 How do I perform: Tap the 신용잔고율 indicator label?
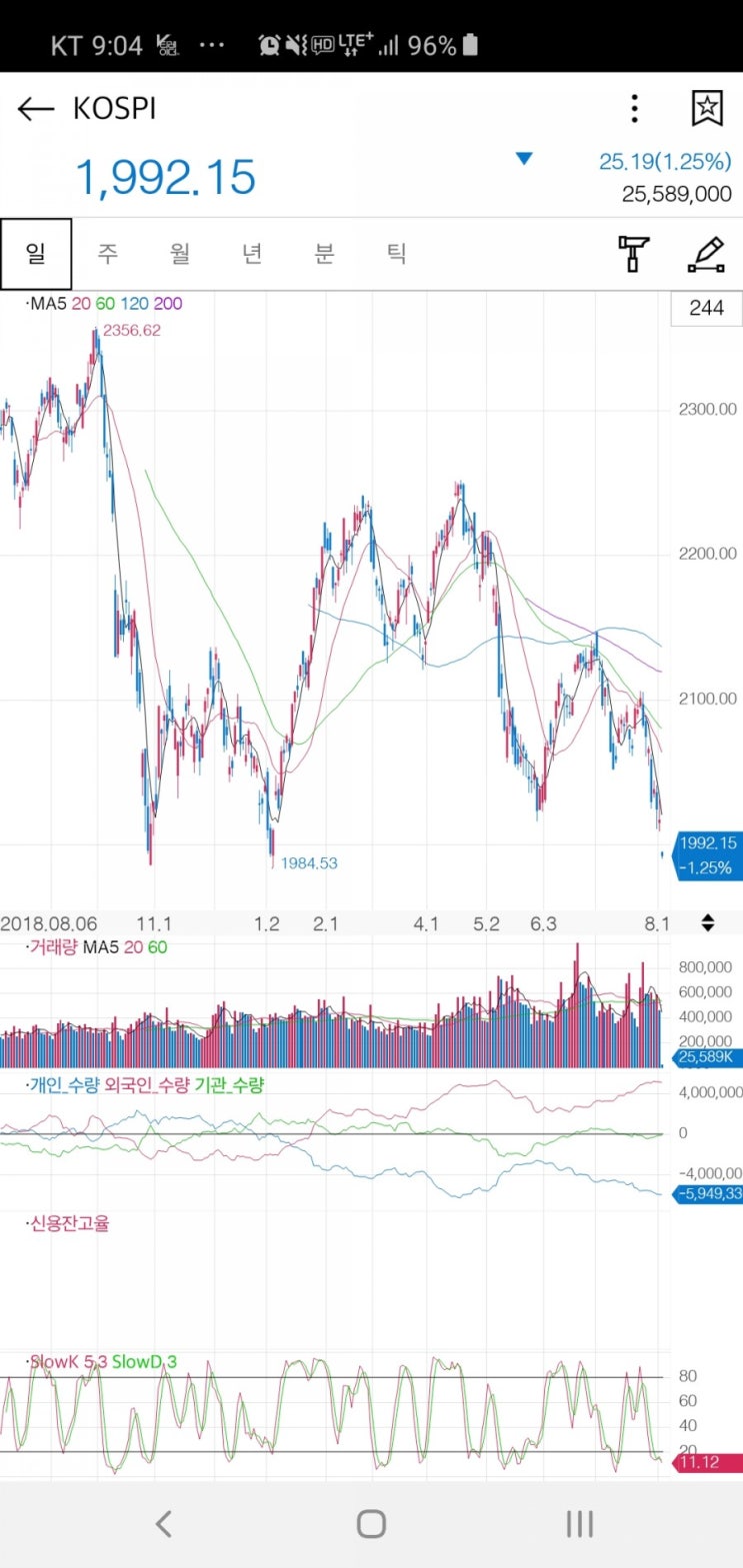coord(68,1223)
